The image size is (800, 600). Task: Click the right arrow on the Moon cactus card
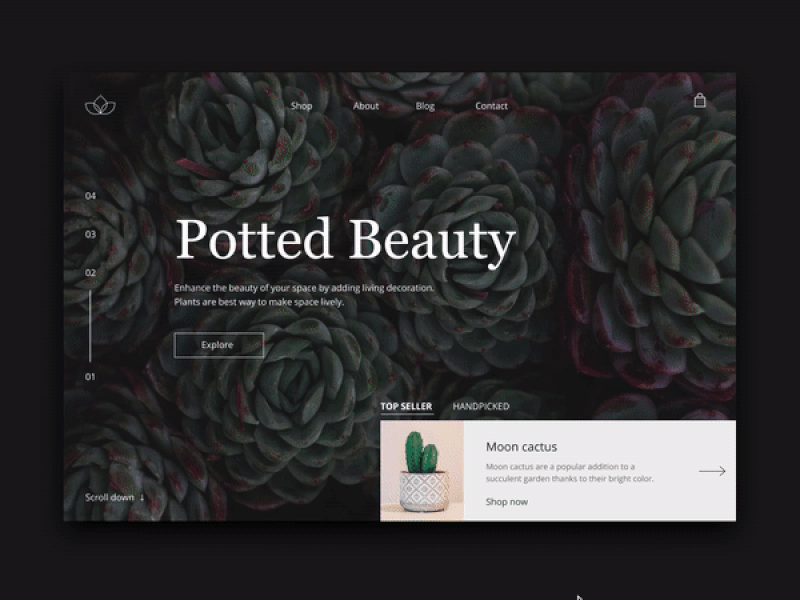pyautogui.click(x=714, y=470)
